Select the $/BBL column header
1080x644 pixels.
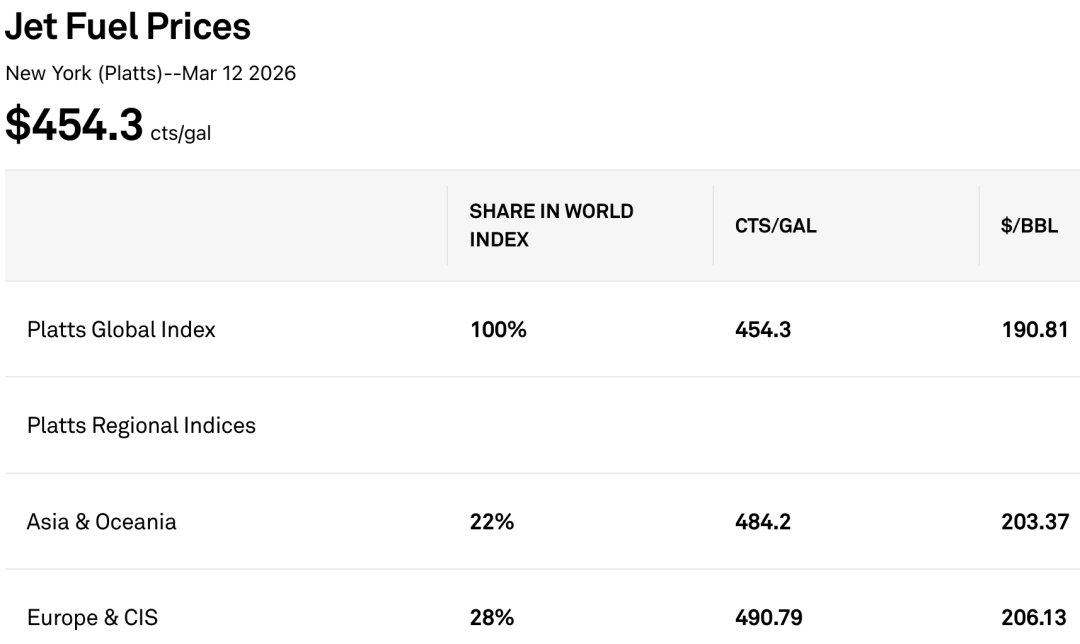coord(1029,226)
